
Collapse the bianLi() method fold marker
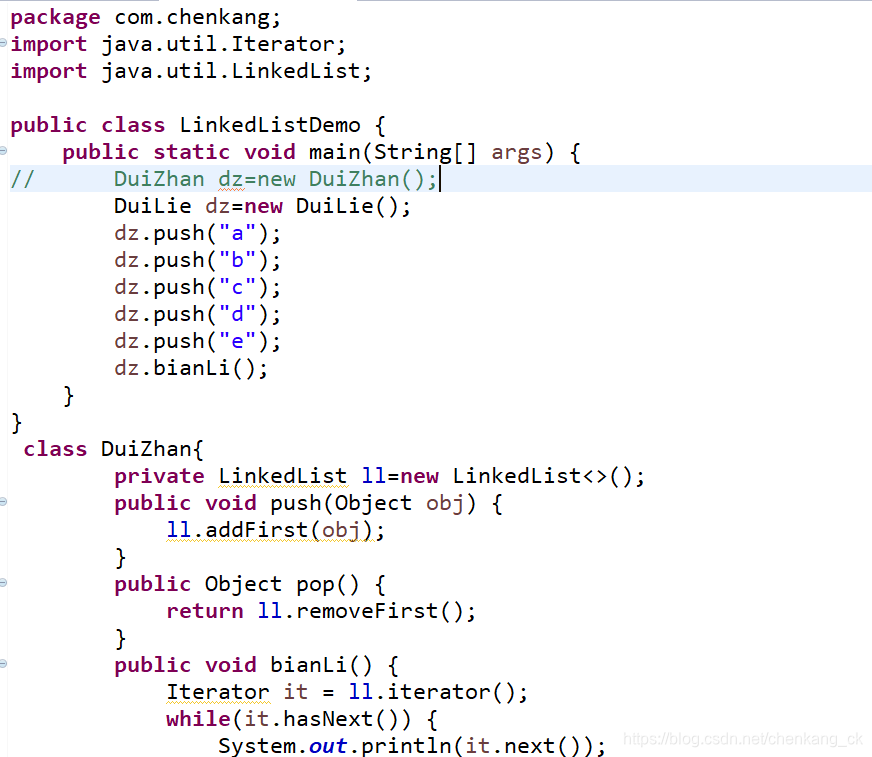[x=3, y=664]
